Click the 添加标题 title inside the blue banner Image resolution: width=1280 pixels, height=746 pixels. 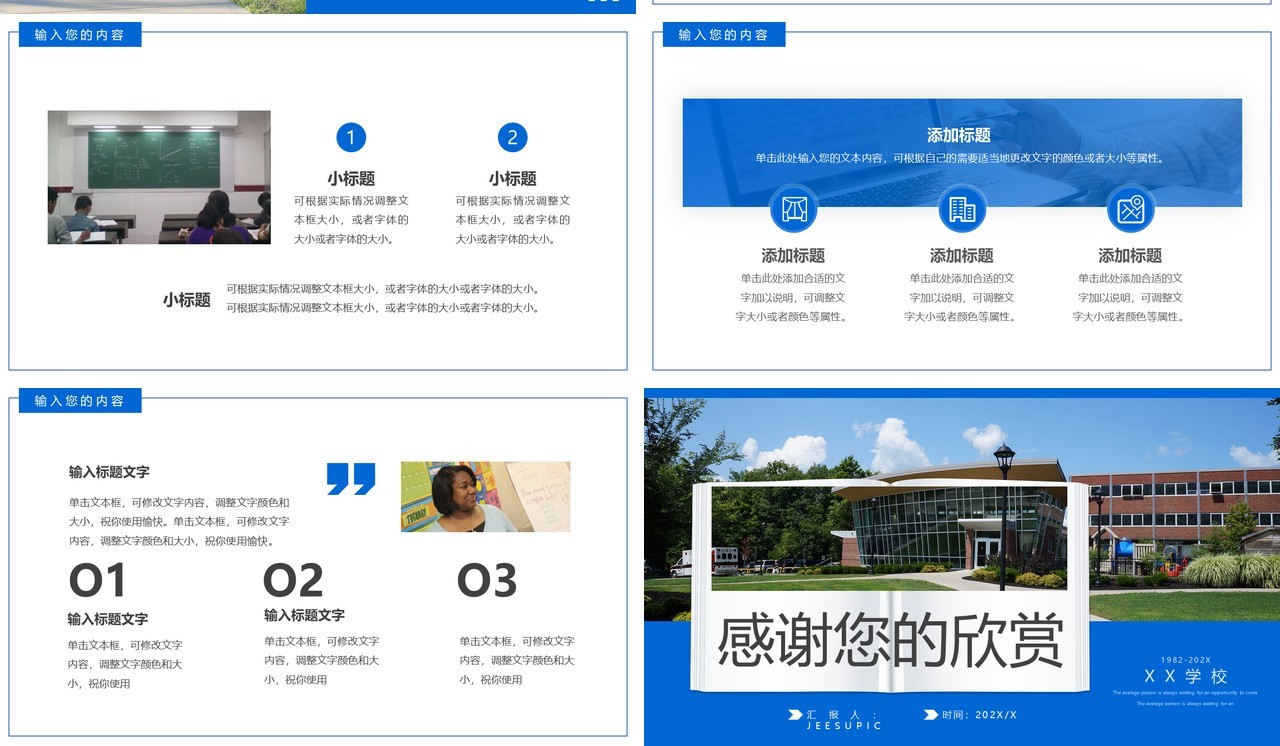(959, 136)
